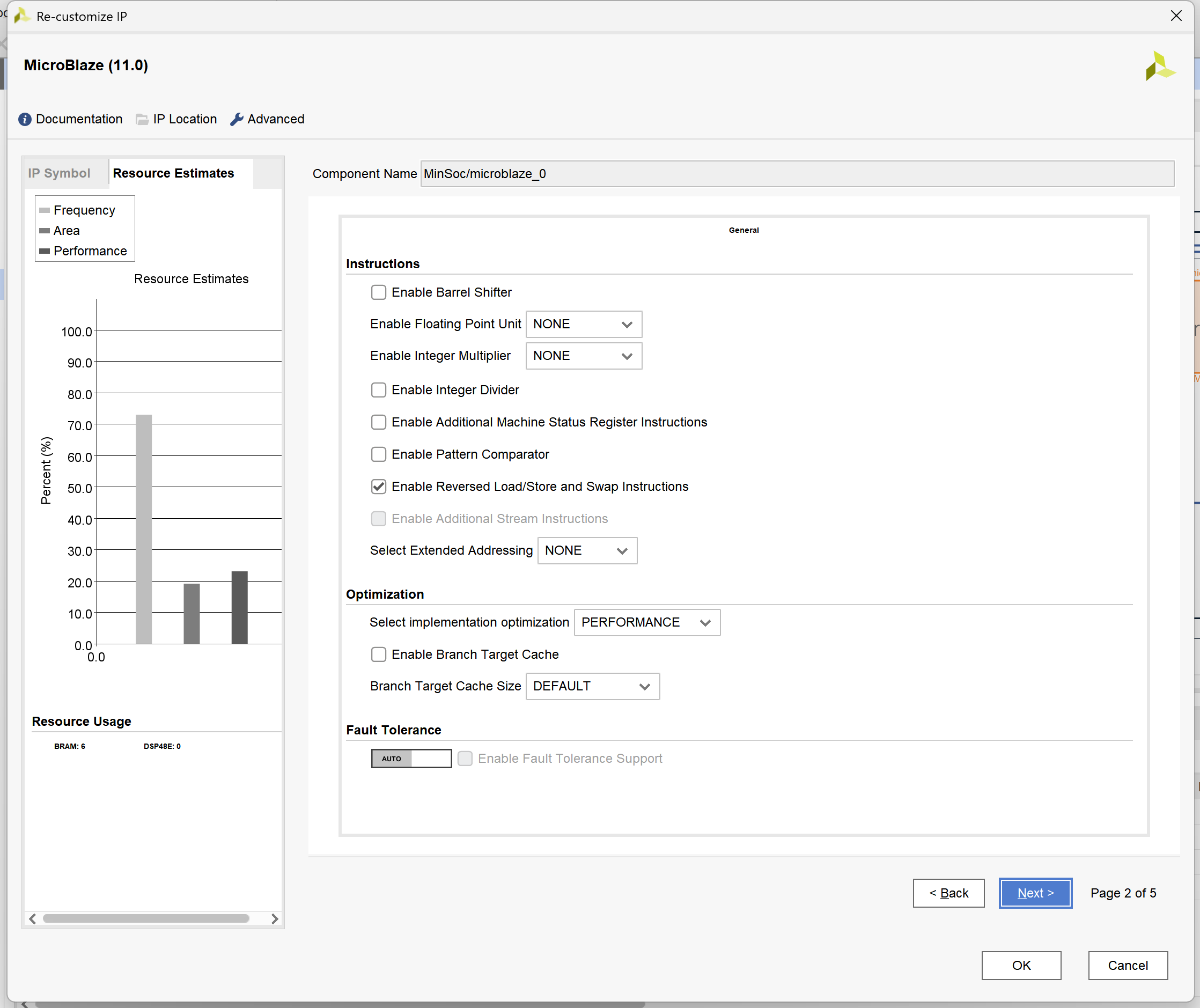Toggle the AUTO switch for Fault Tolerance

(x=411, y=759)
